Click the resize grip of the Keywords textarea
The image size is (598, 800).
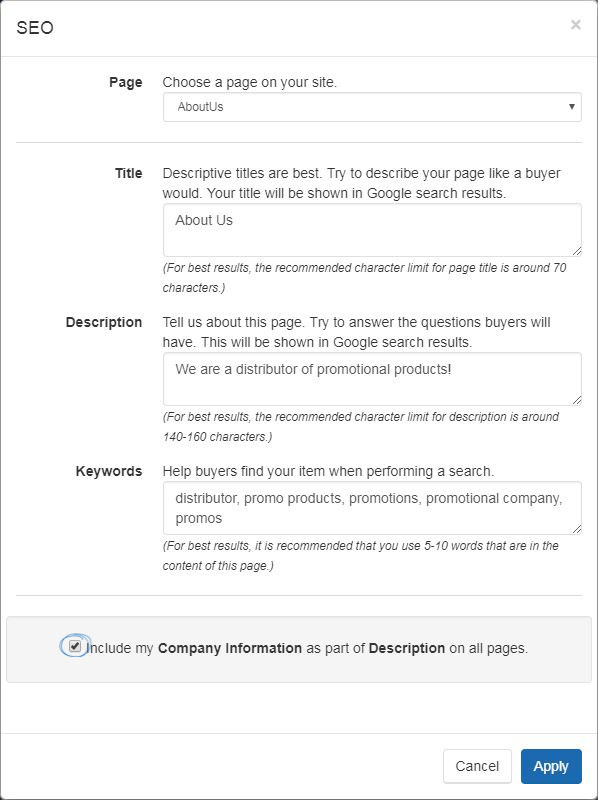coord(577,529)
